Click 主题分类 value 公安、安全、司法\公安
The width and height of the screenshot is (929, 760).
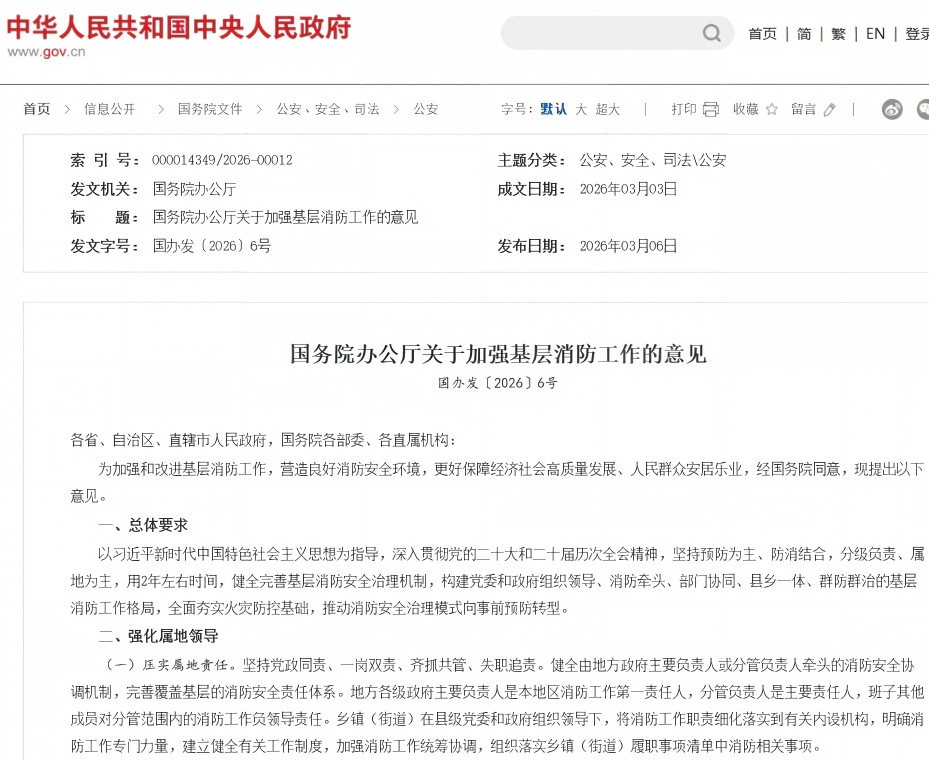(652, 160)
